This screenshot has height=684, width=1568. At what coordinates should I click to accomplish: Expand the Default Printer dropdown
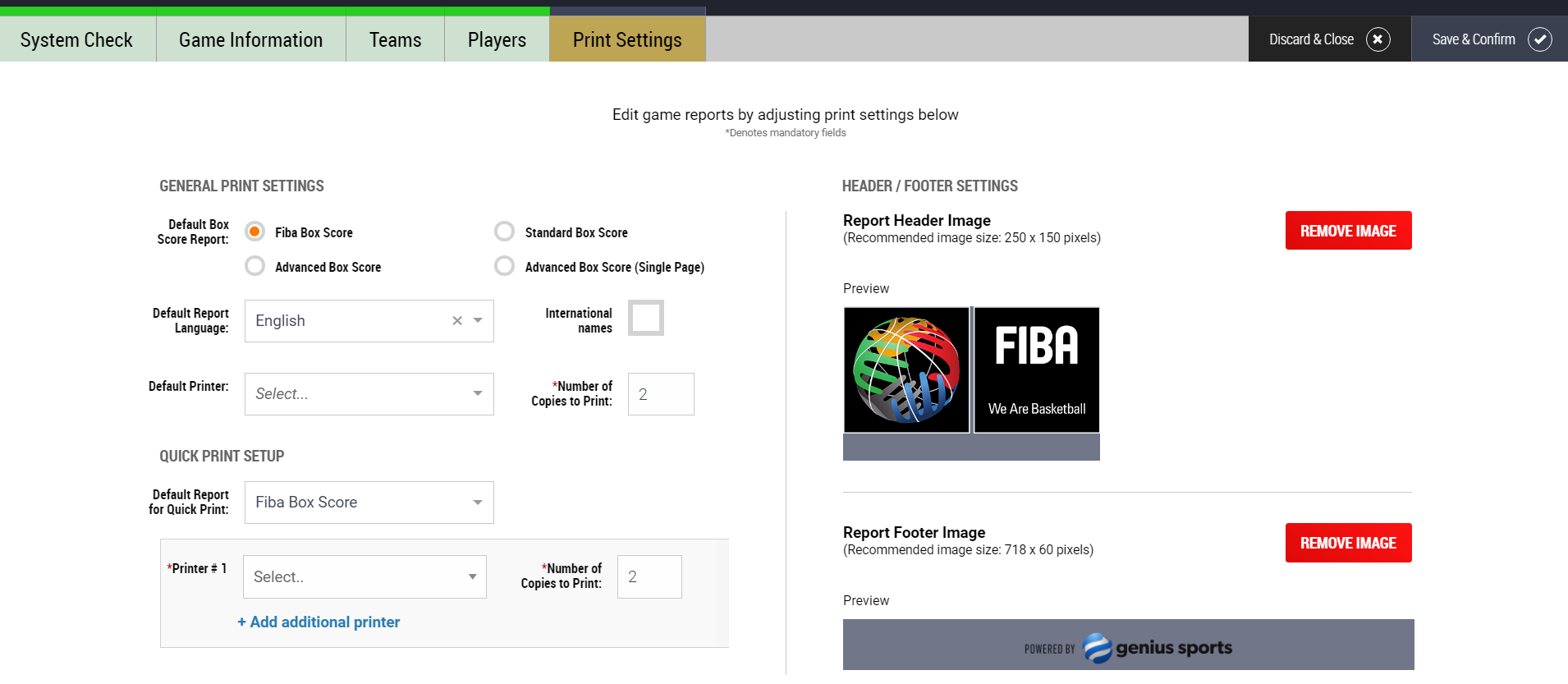pyautogui.click(x=369, y=394)
